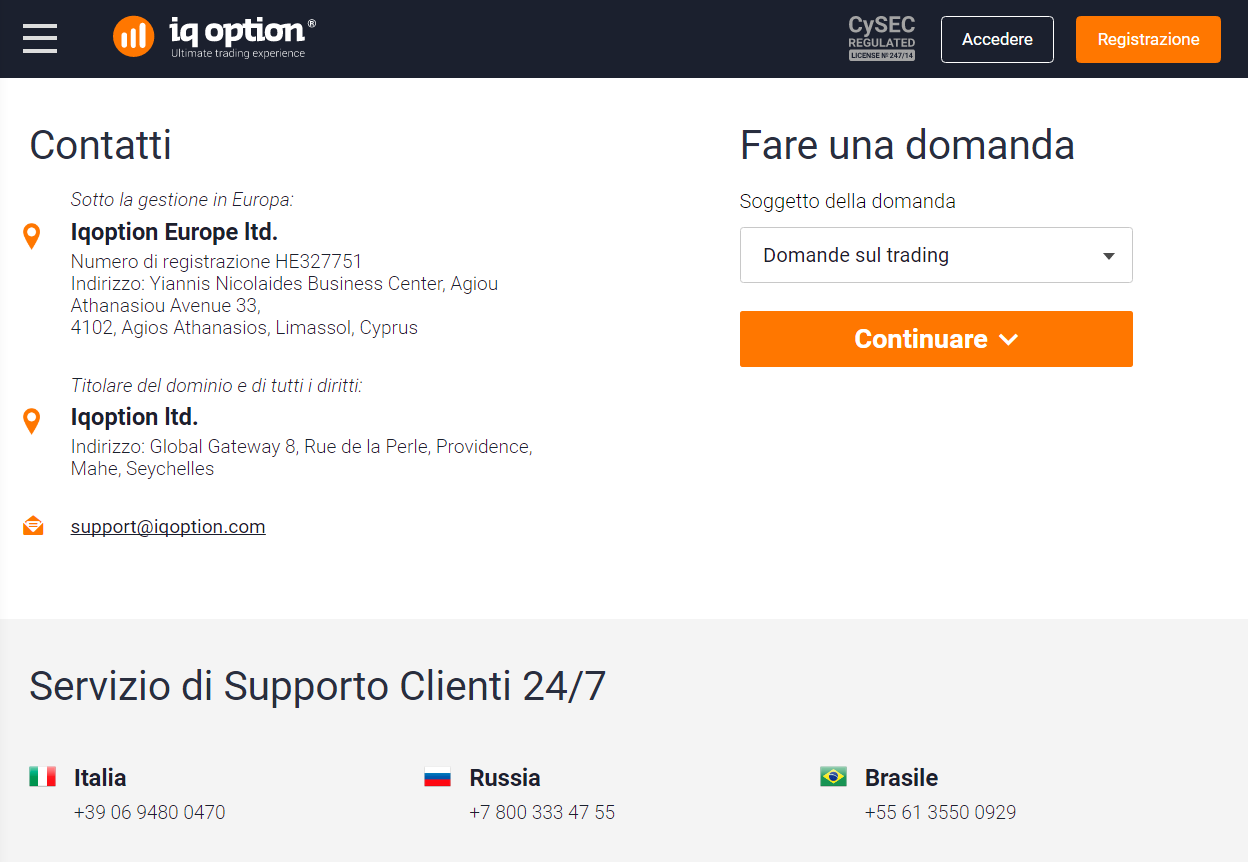
Task: Click the dropdown arrow next to Domande sul trading
Action: coord(1108,256)
